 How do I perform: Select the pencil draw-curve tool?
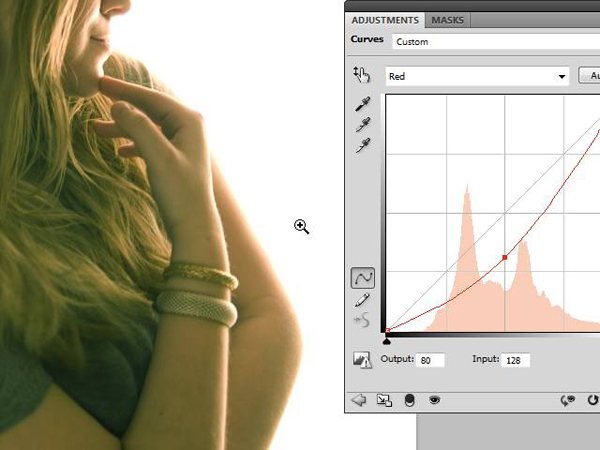point(363,299)
